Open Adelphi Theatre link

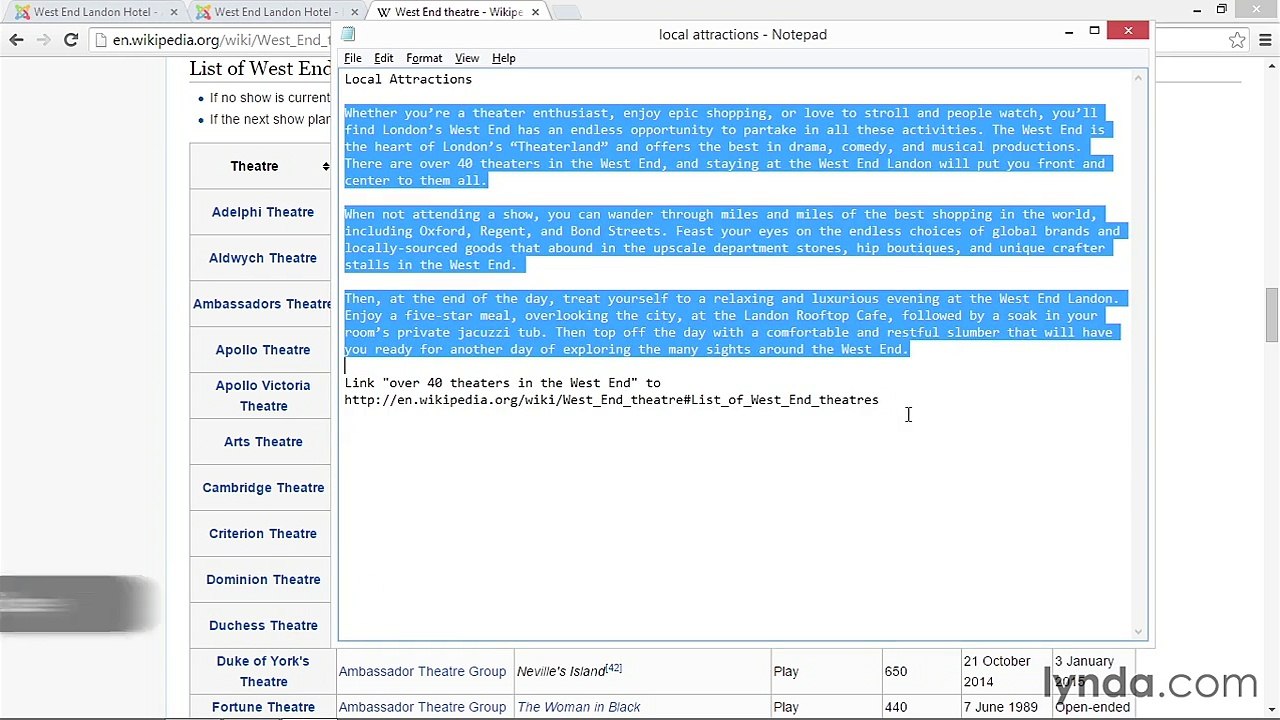263,212
